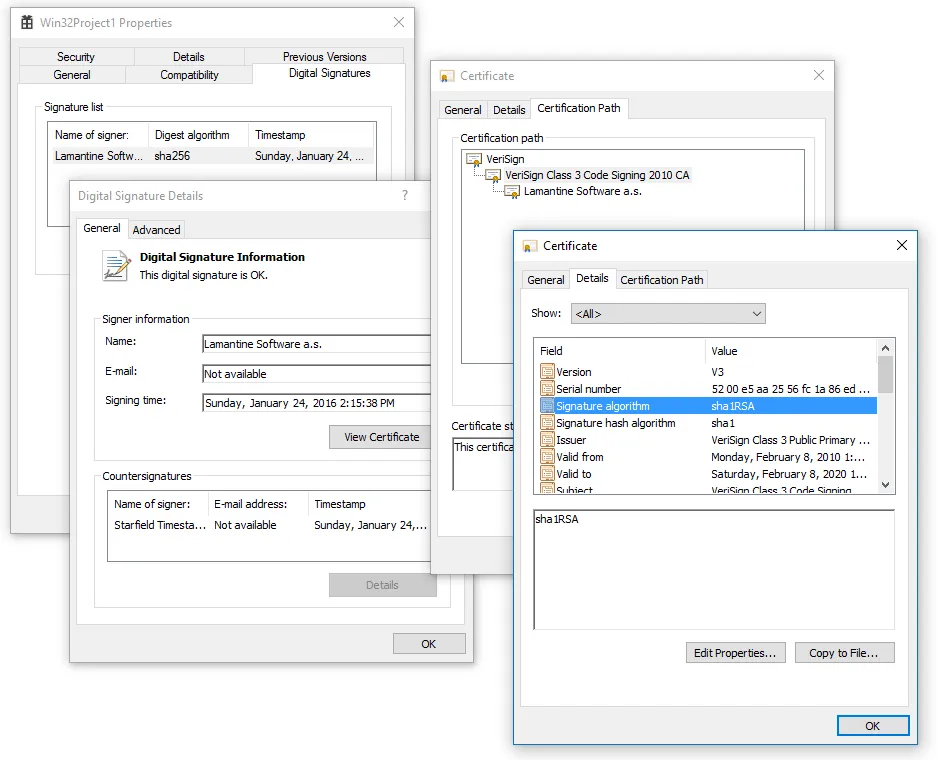Click the Field column header
937x760 pixels.
[621, 351]
